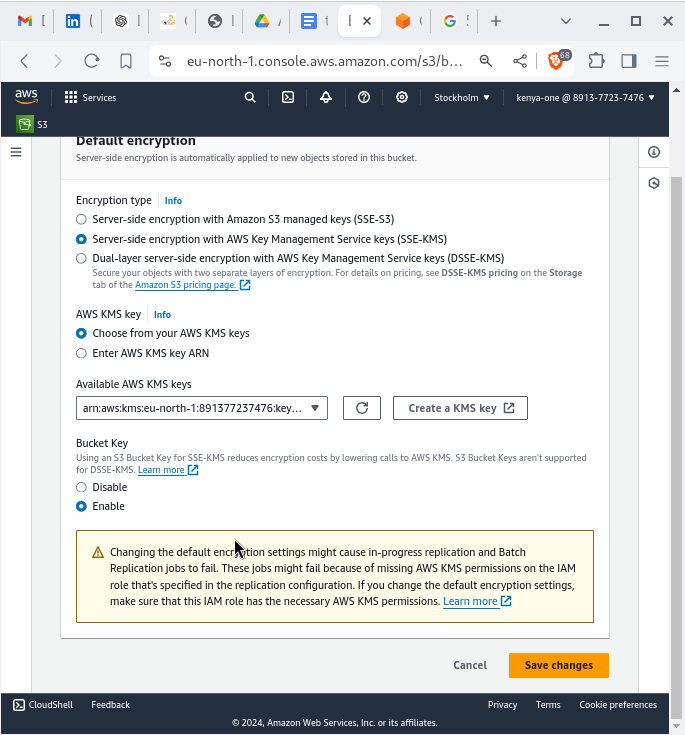Open Learn more link in warning box

477,601
